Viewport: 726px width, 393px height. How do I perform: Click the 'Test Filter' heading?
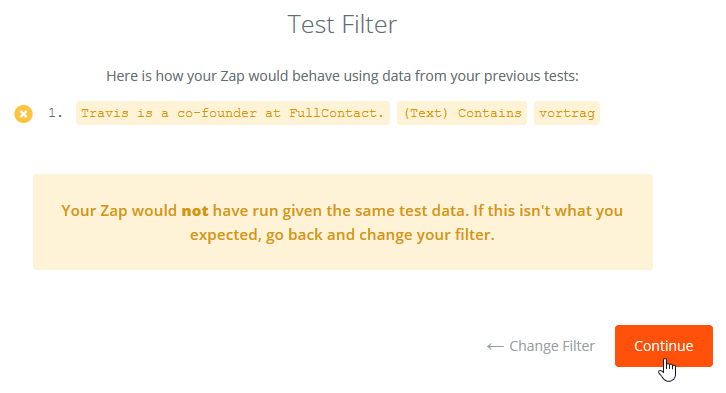[342, 24]
